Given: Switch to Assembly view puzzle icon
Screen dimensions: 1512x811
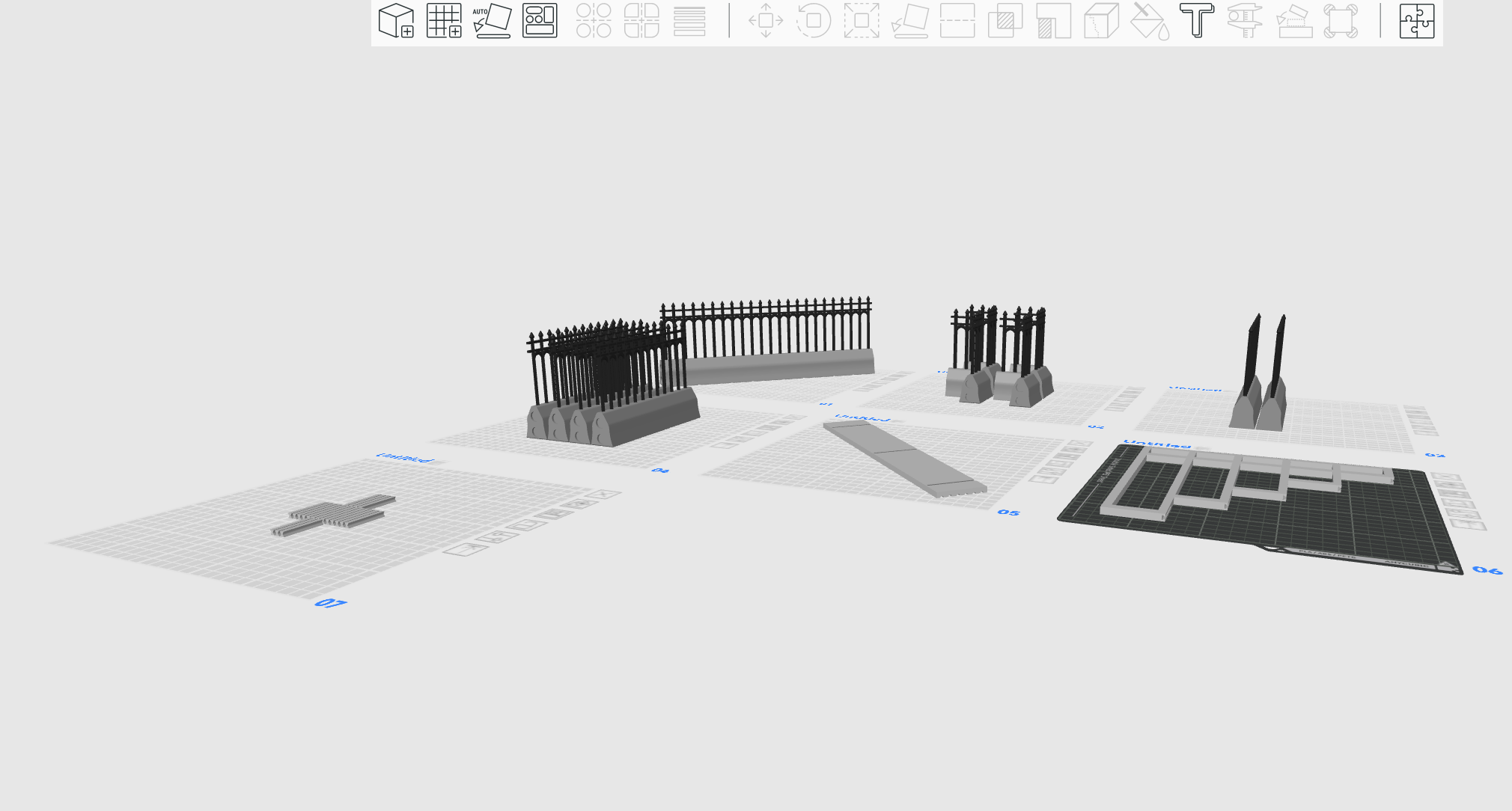Looking at the screenshot, I should point(1417,20).
